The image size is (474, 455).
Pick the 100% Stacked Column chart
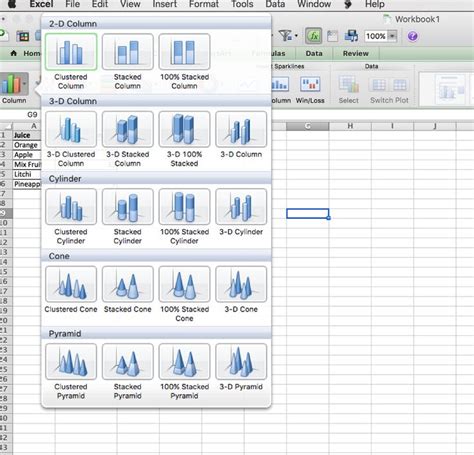pos(184,52)
